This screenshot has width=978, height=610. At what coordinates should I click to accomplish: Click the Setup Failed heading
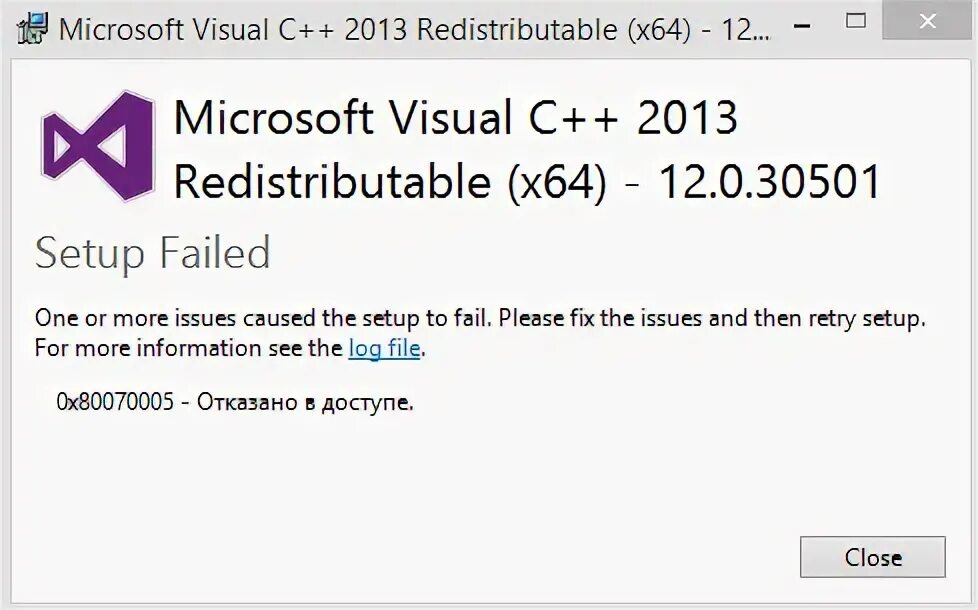[x=153, y=254]
